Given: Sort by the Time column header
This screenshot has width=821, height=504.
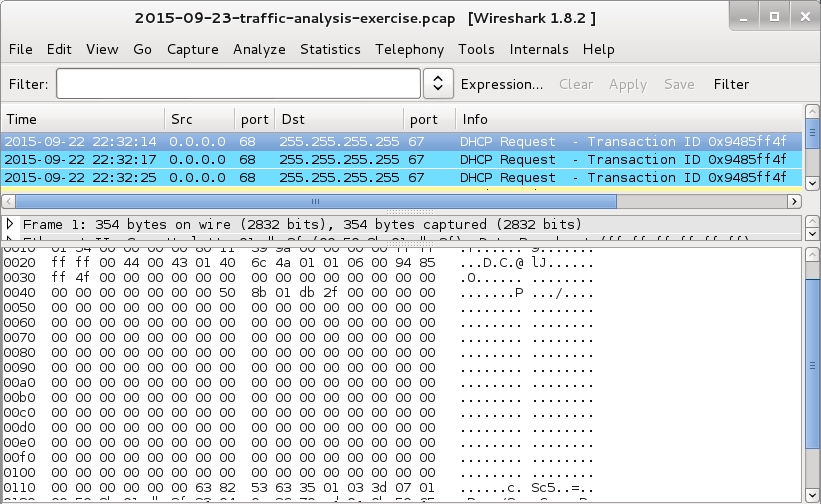Looking at the screenshot, I should coord(83,119).
